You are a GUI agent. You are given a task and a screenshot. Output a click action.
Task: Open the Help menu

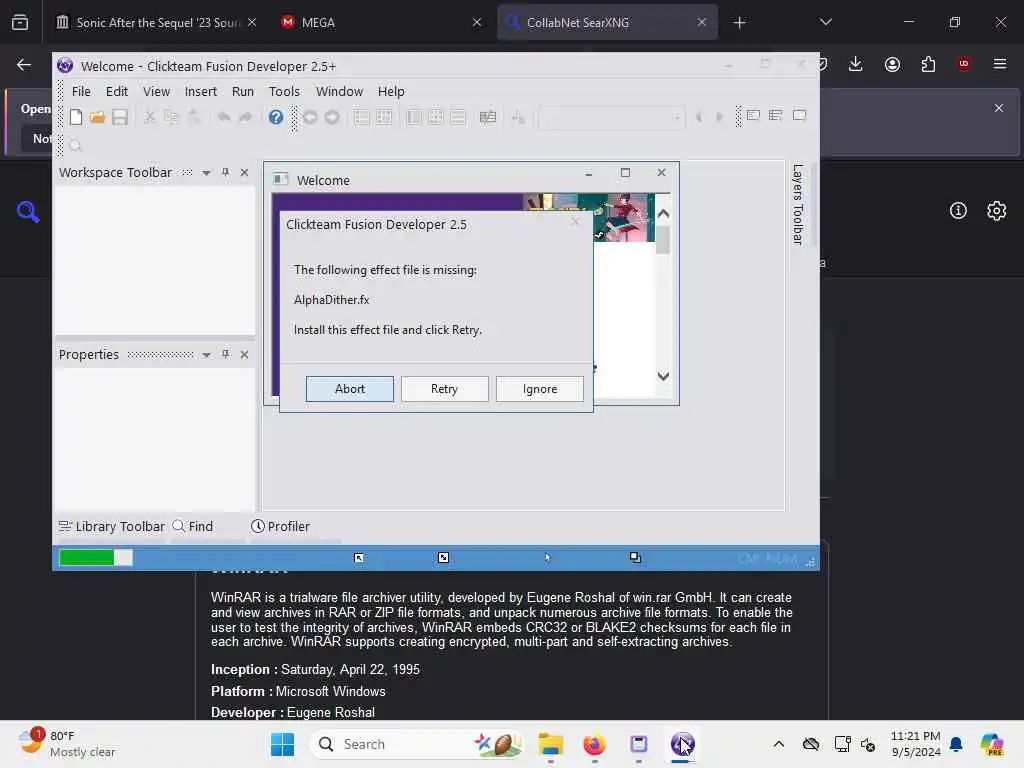[391, 91]
